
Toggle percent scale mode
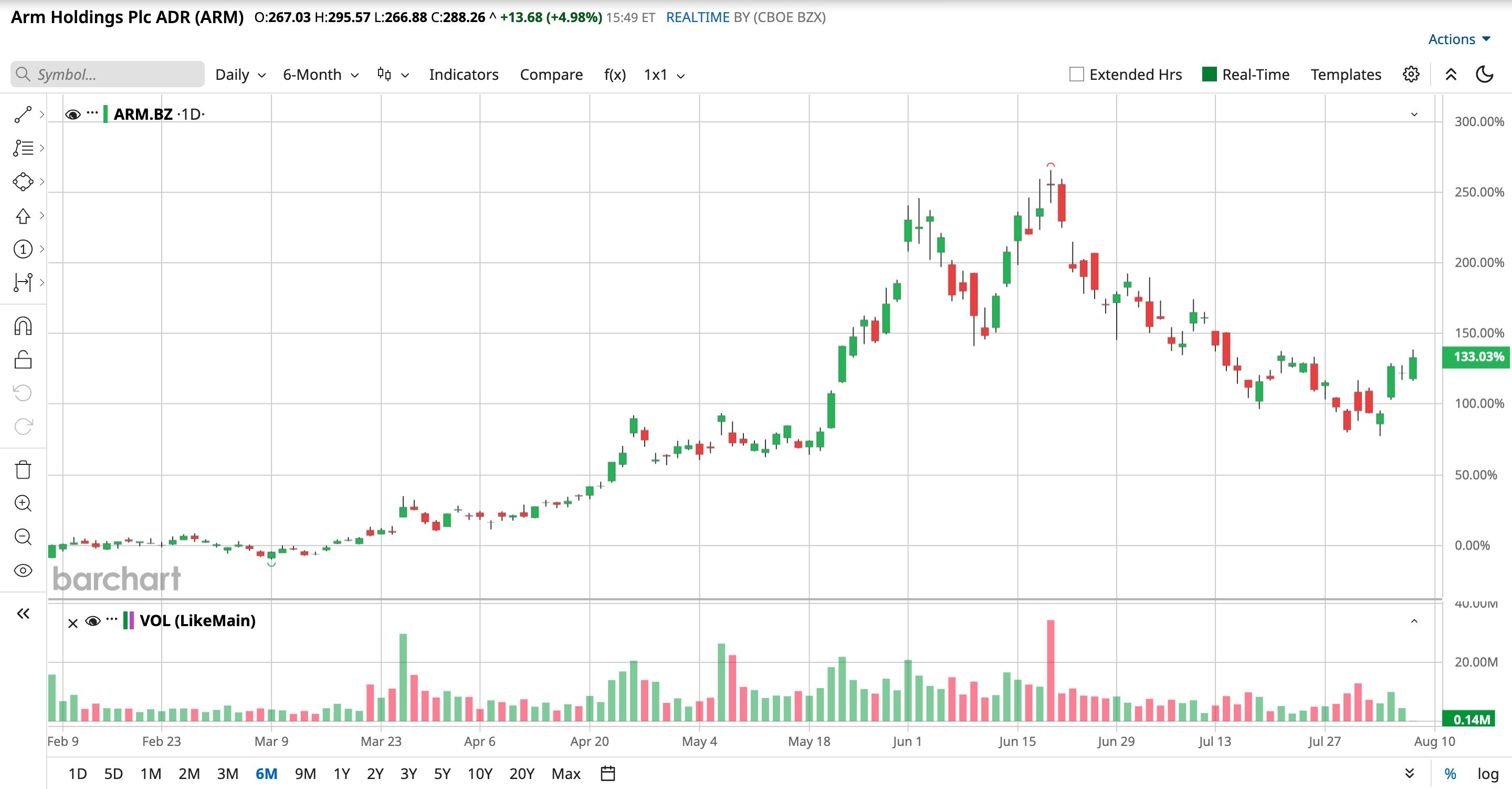(x=1451, y=774)
